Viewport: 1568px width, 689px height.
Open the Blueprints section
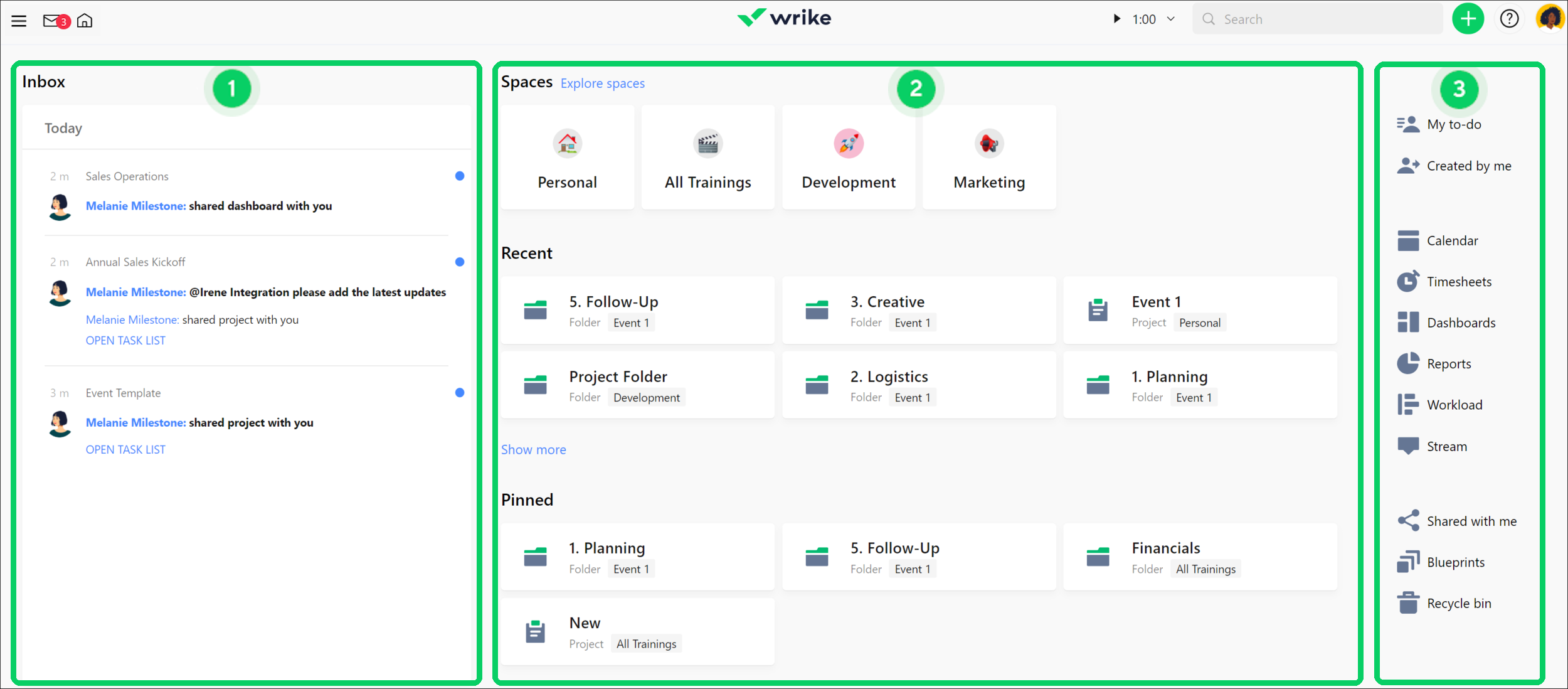(x=1455, y=562)
